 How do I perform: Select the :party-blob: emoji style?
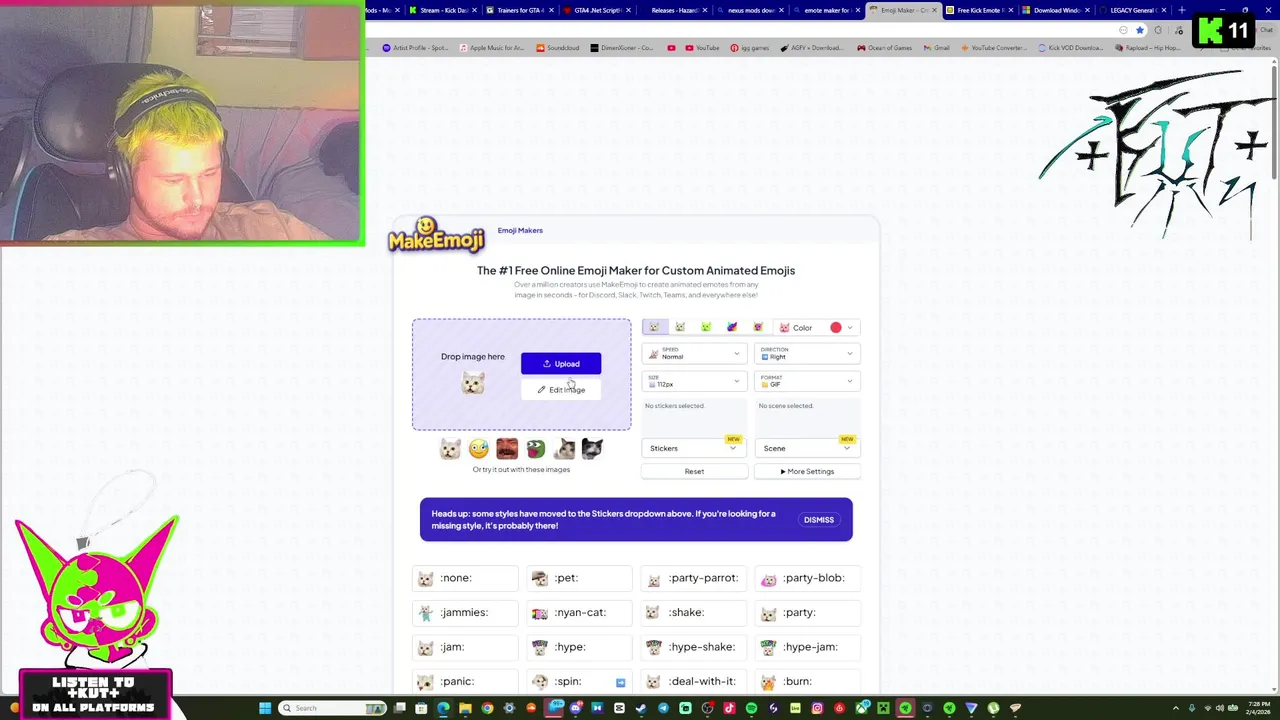(807, 578)
